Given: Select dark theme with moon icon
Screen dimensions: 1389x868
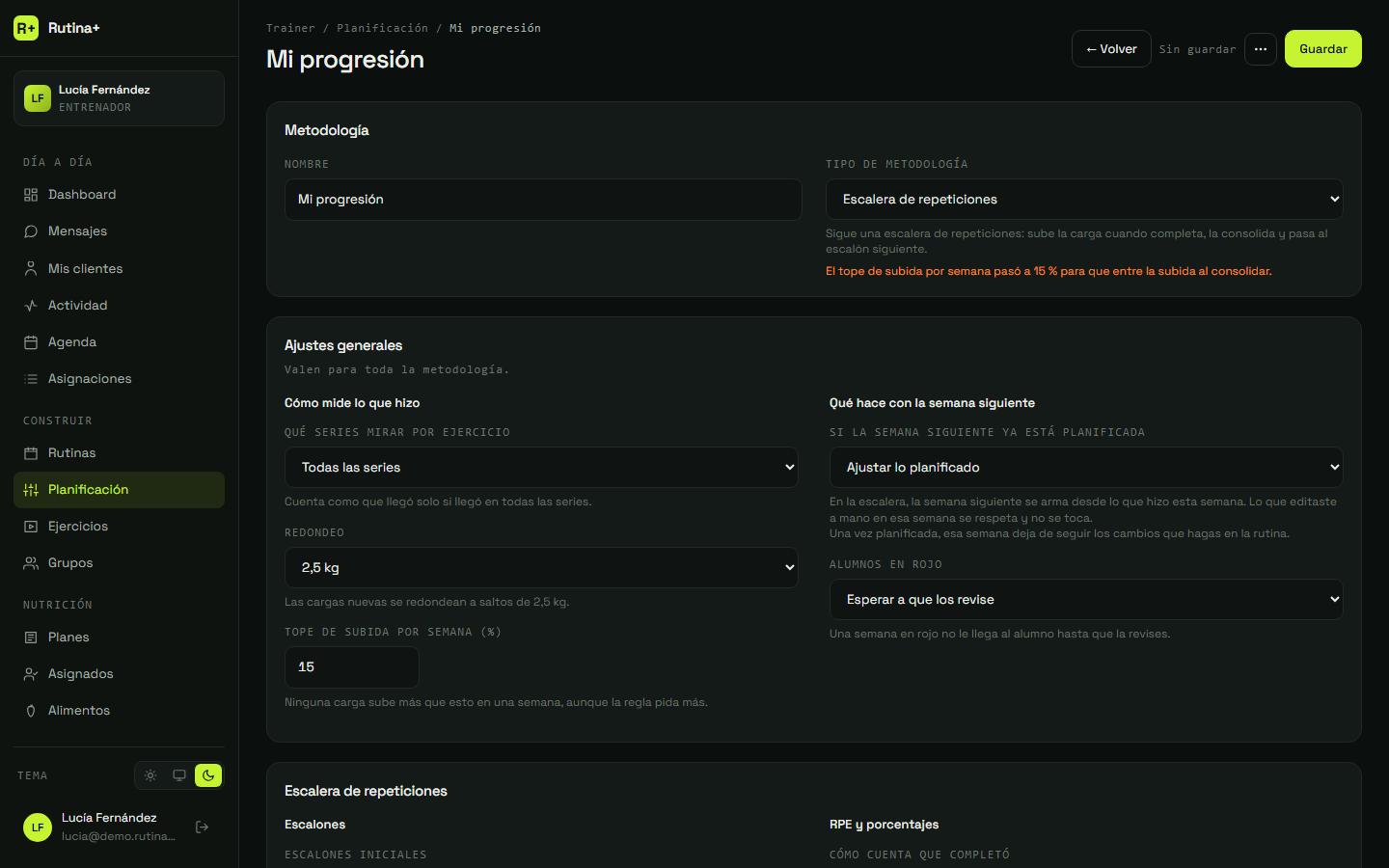Looking at the screenshot, I should click(x=208, y=775).
